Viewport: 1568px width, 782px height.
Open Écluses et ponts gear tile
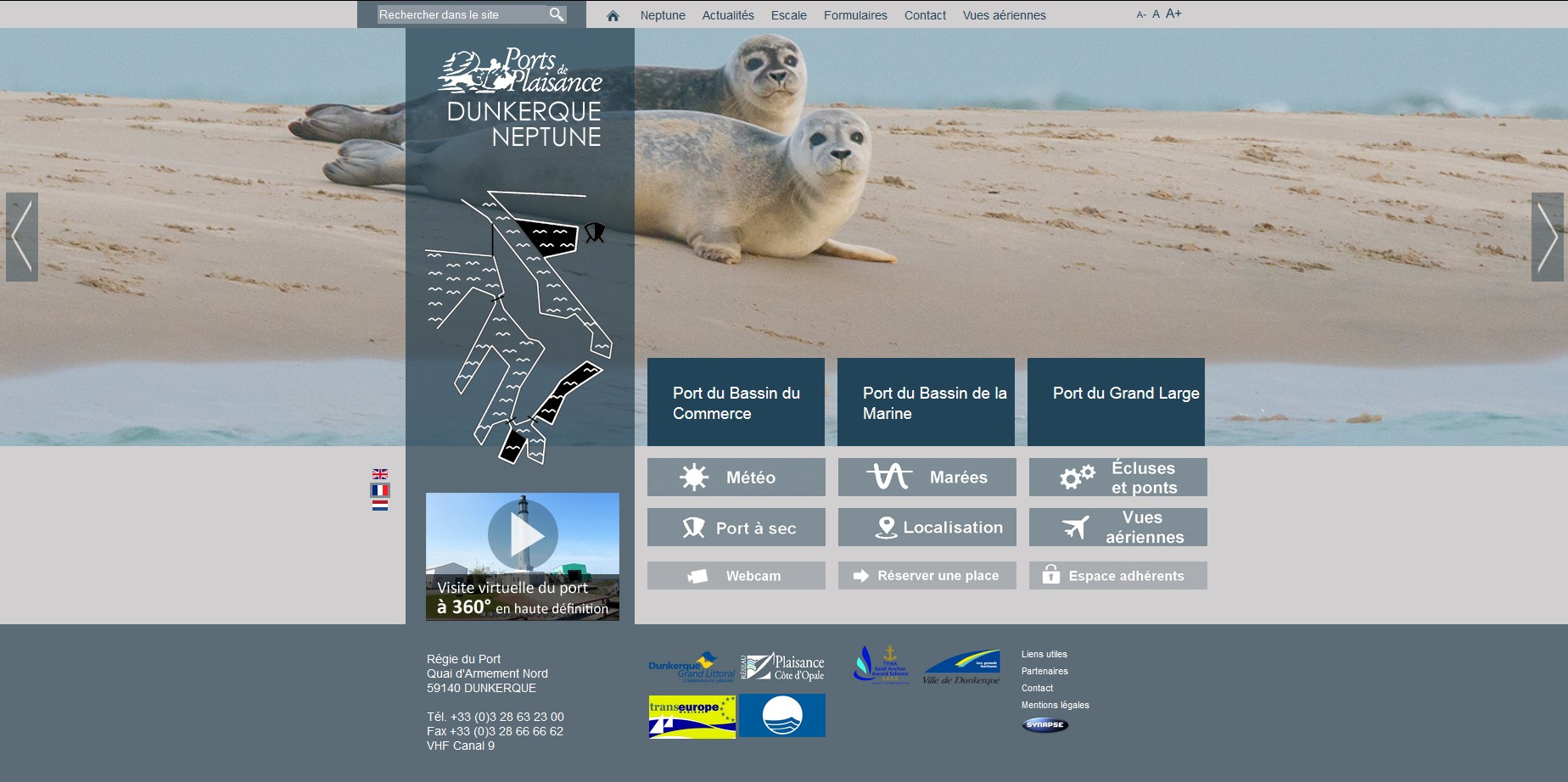(1117, 478)
